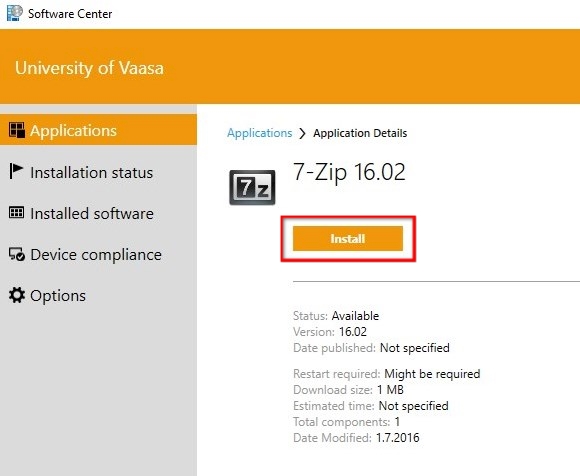Image resolution: width=580 pixels, height=476 pixels.
Task: Click the Options gear icon
Action: [x=17, y=295]
